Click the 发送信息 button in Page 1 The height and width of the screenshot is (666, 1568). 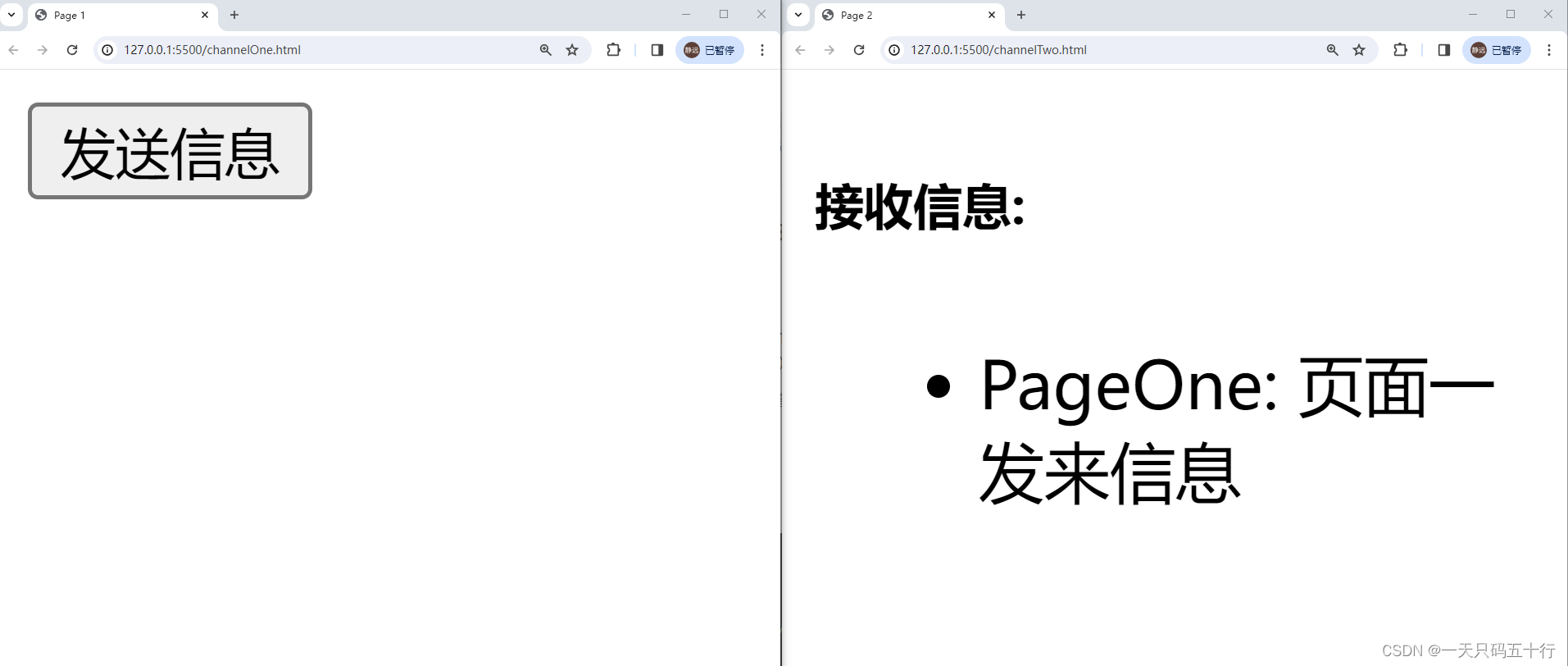point(170,151)
